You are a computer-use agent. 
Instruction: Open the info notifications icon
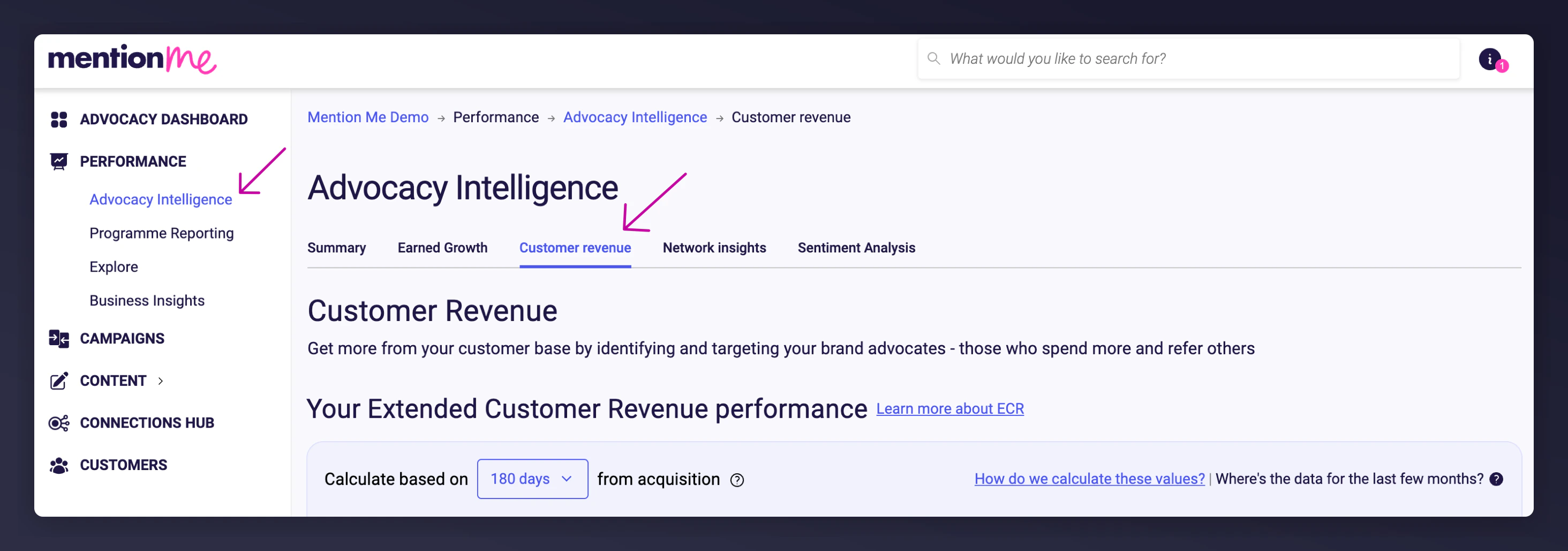(1490, 59)
